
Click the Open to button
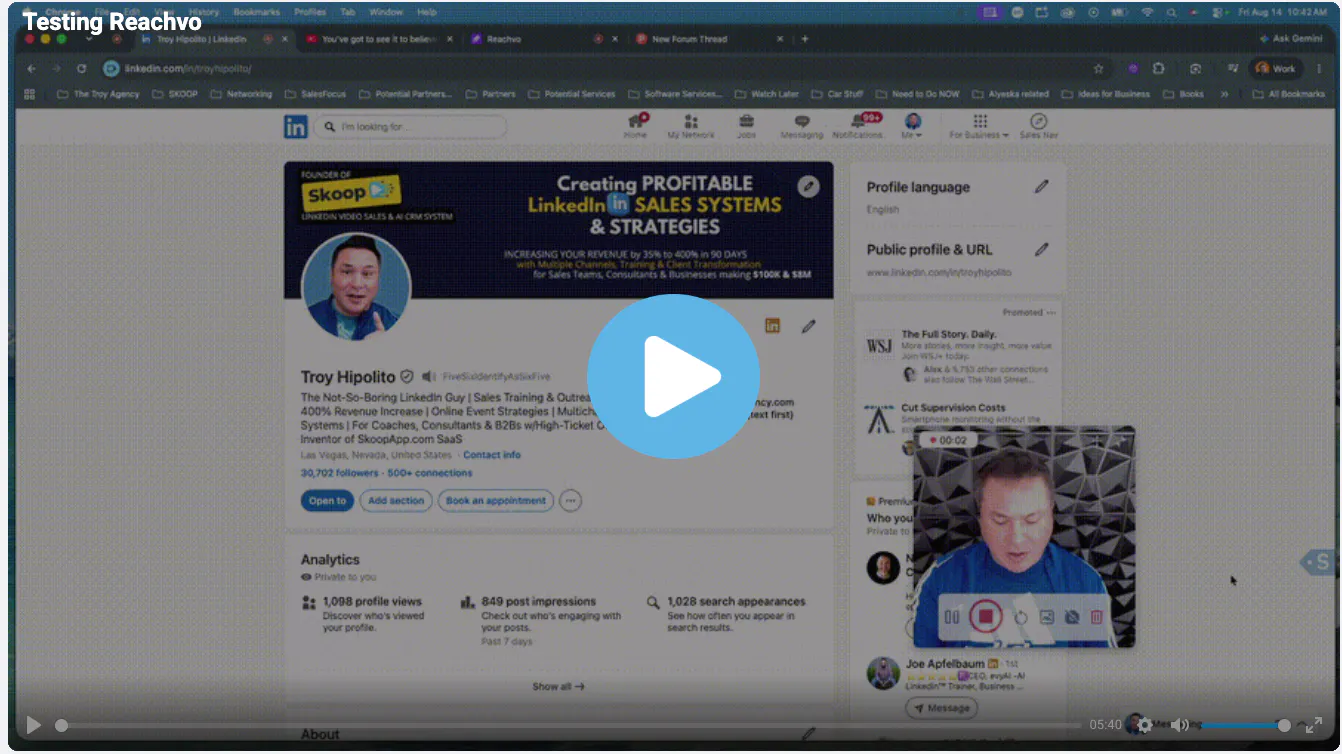pos(327,501)
